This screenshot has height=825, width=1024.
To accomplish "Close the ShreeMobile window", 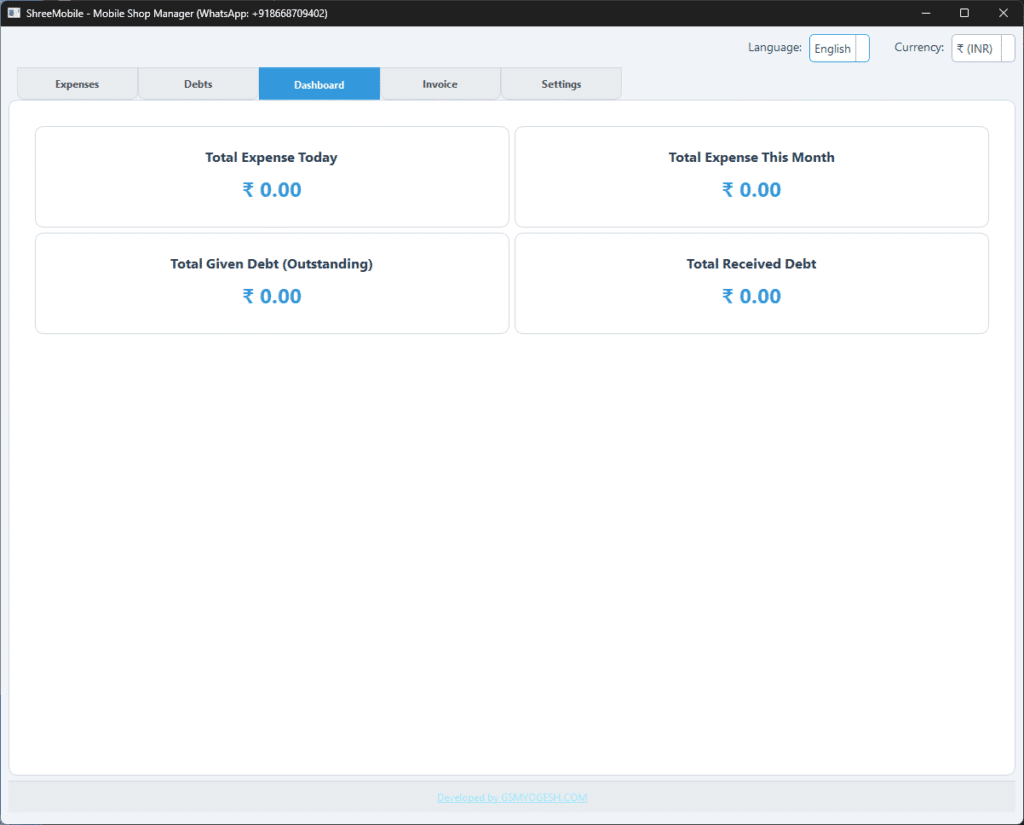I will 1003,13.
